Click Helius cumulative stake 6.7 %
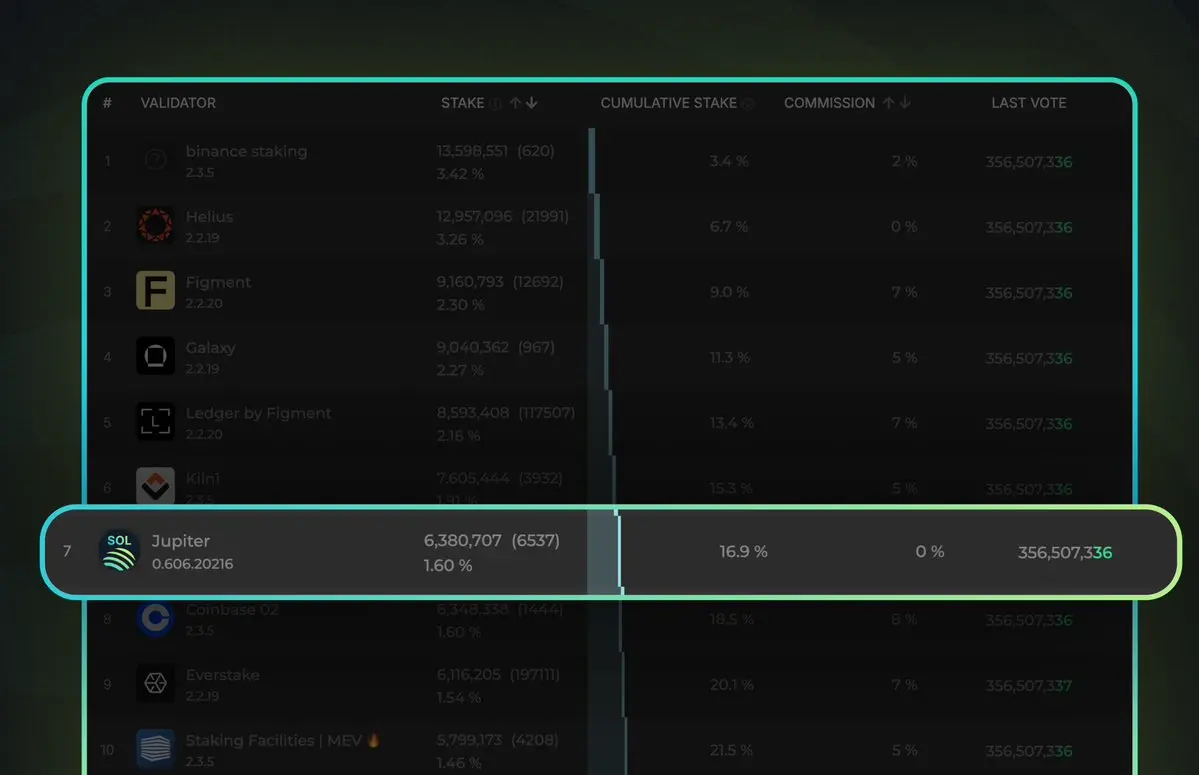Viewport: 1199px width, 775px height. [x=729, y=227]
